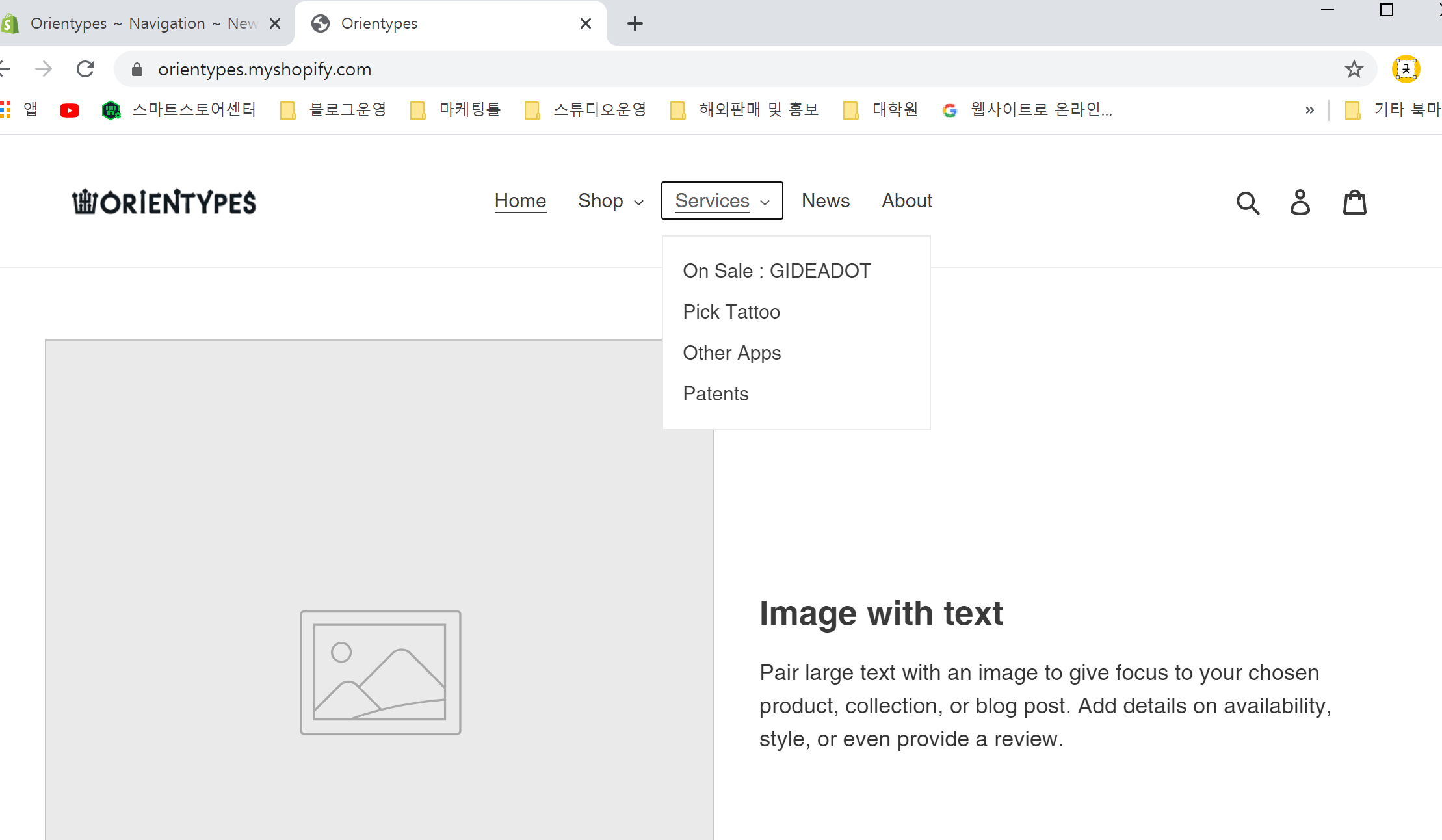1442x840 pixels.
Task: Collapse the Services dropdown
Action: click(722, 201)
